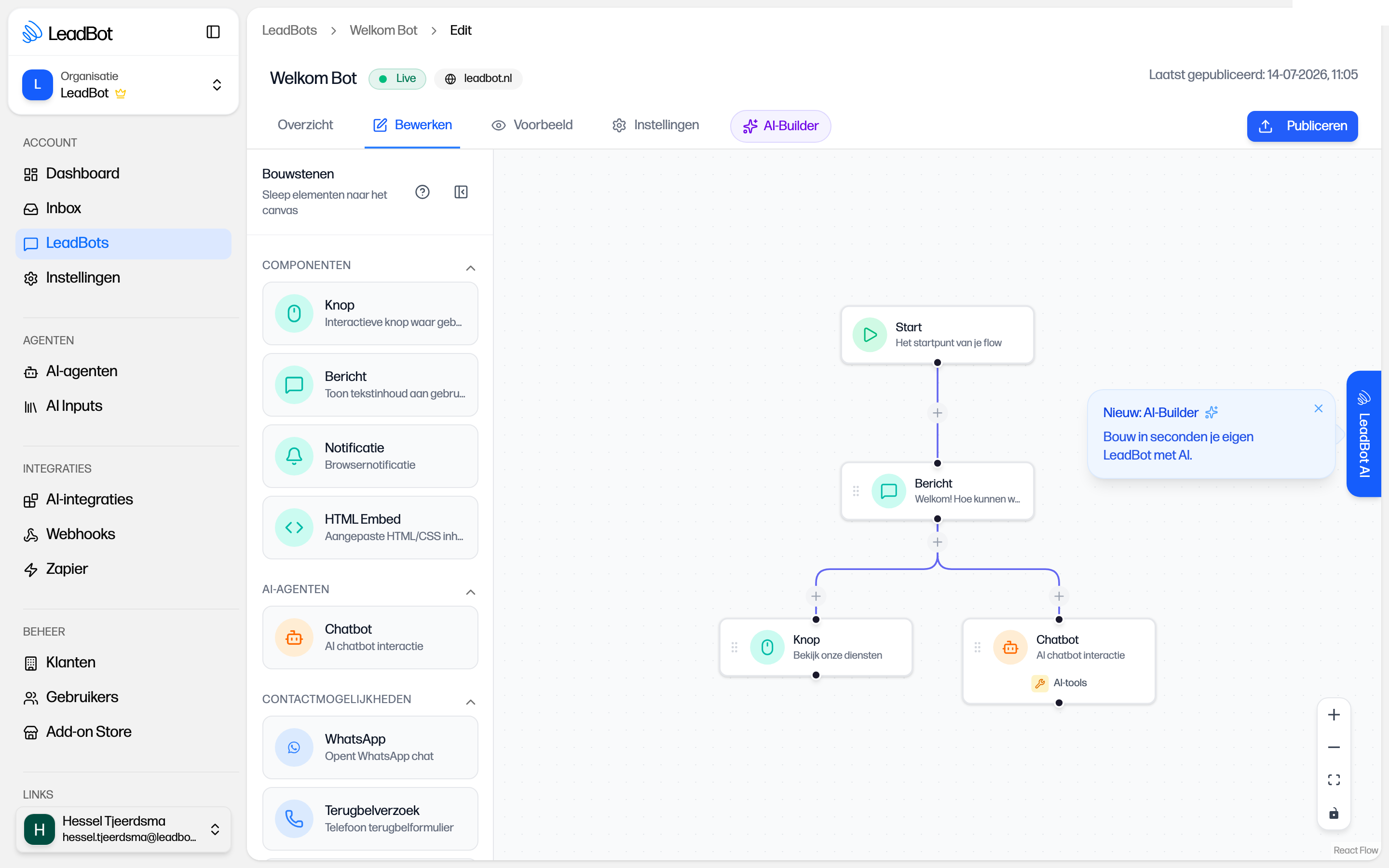Open AI-agenten in the sidebar
Viewport: 1389px width, 868px height.
point(123,371)
